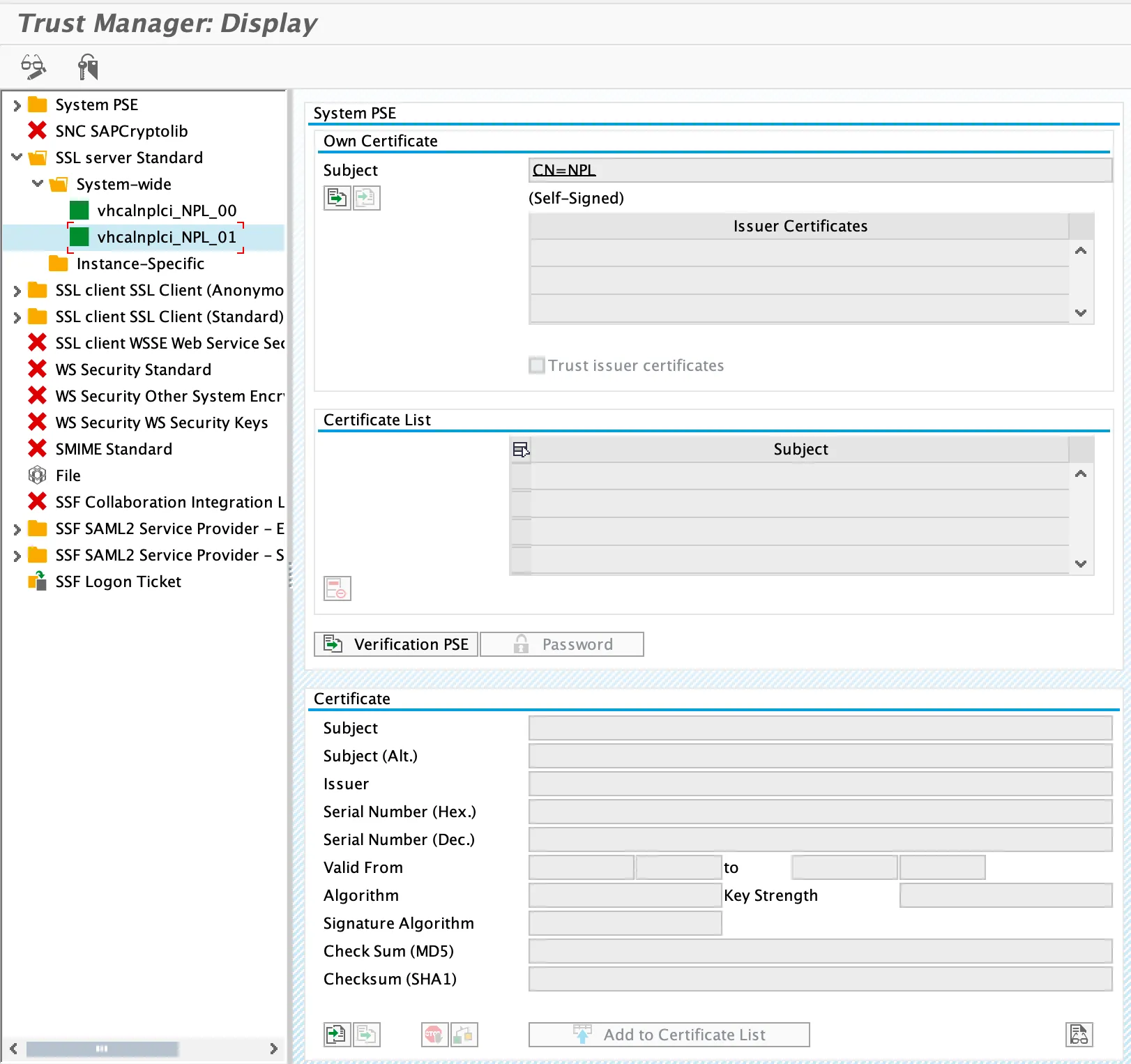1131x1064 pixels.
Task: Click the Verification PSE button
Action: (x=396, y=644)
